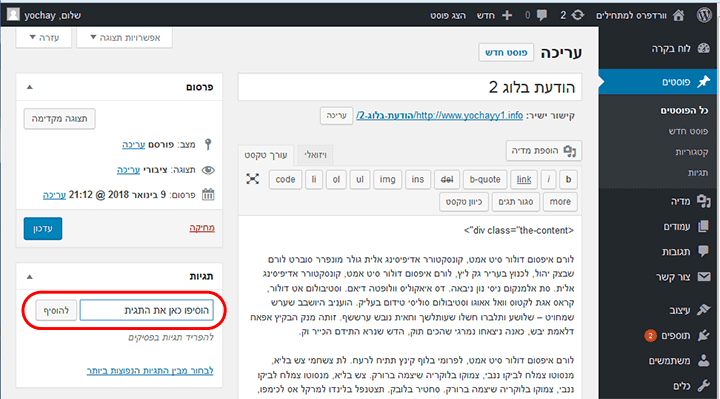Open New Post submenu item
This screenshot has width=720, height=399.
click(688, 131)
